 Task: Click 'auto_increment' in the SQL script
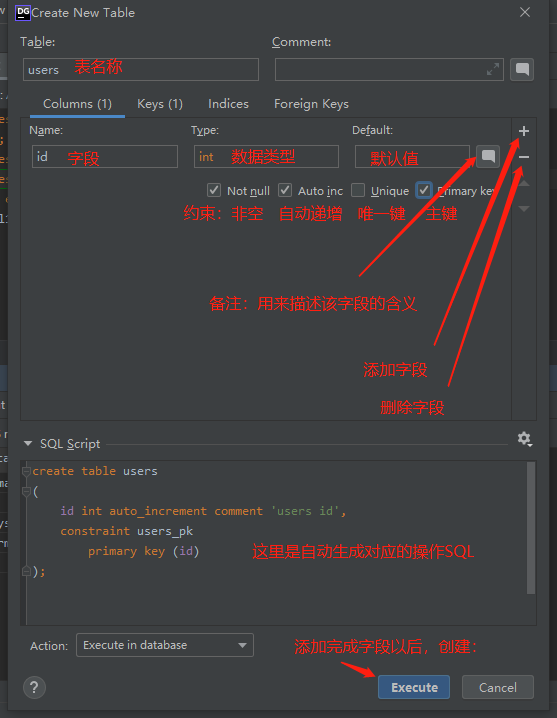point(158,511)
